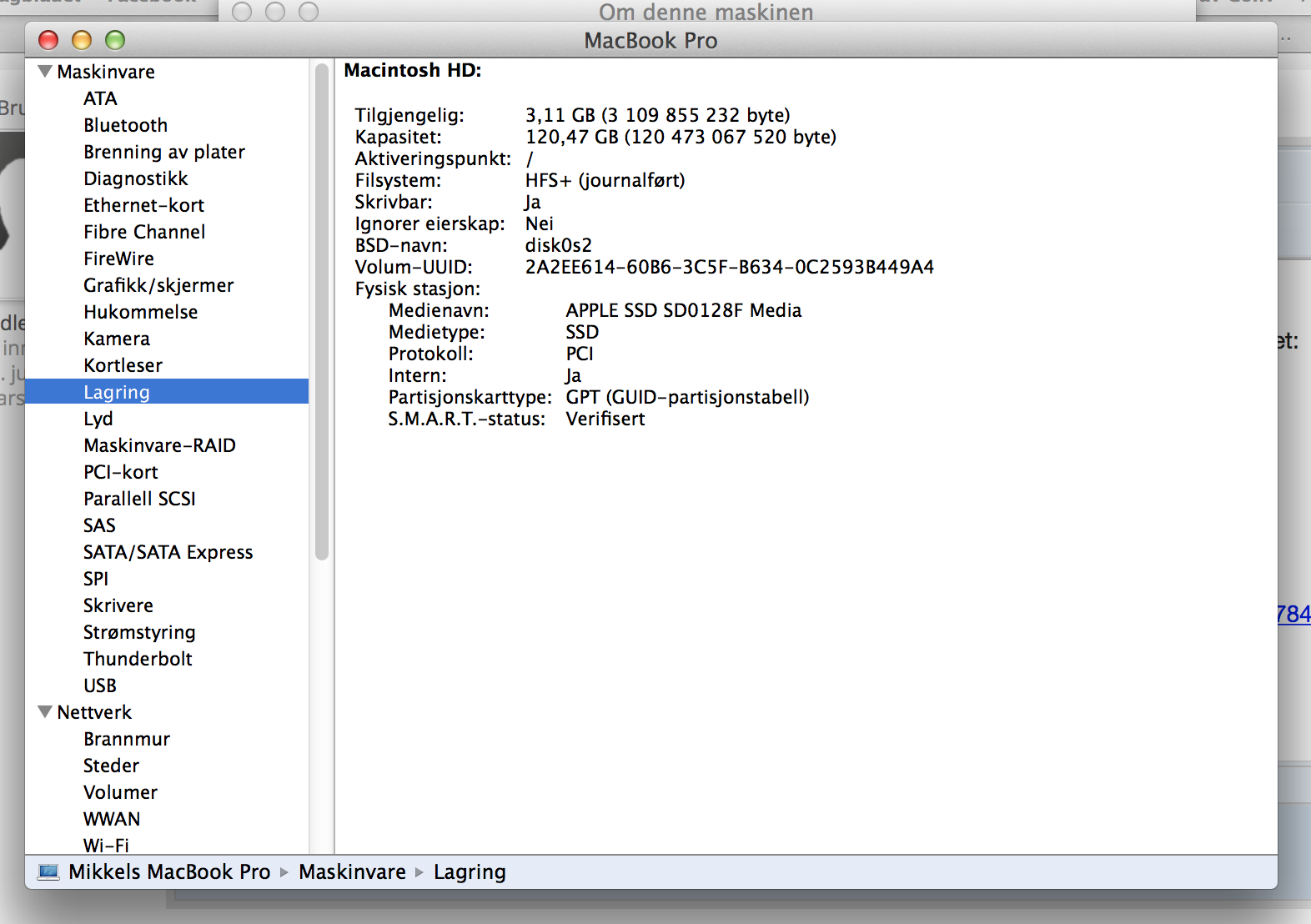Select Skrivere in the sidebar
The height and width of the screenshot is (924, 1311).
click(118, 605)
